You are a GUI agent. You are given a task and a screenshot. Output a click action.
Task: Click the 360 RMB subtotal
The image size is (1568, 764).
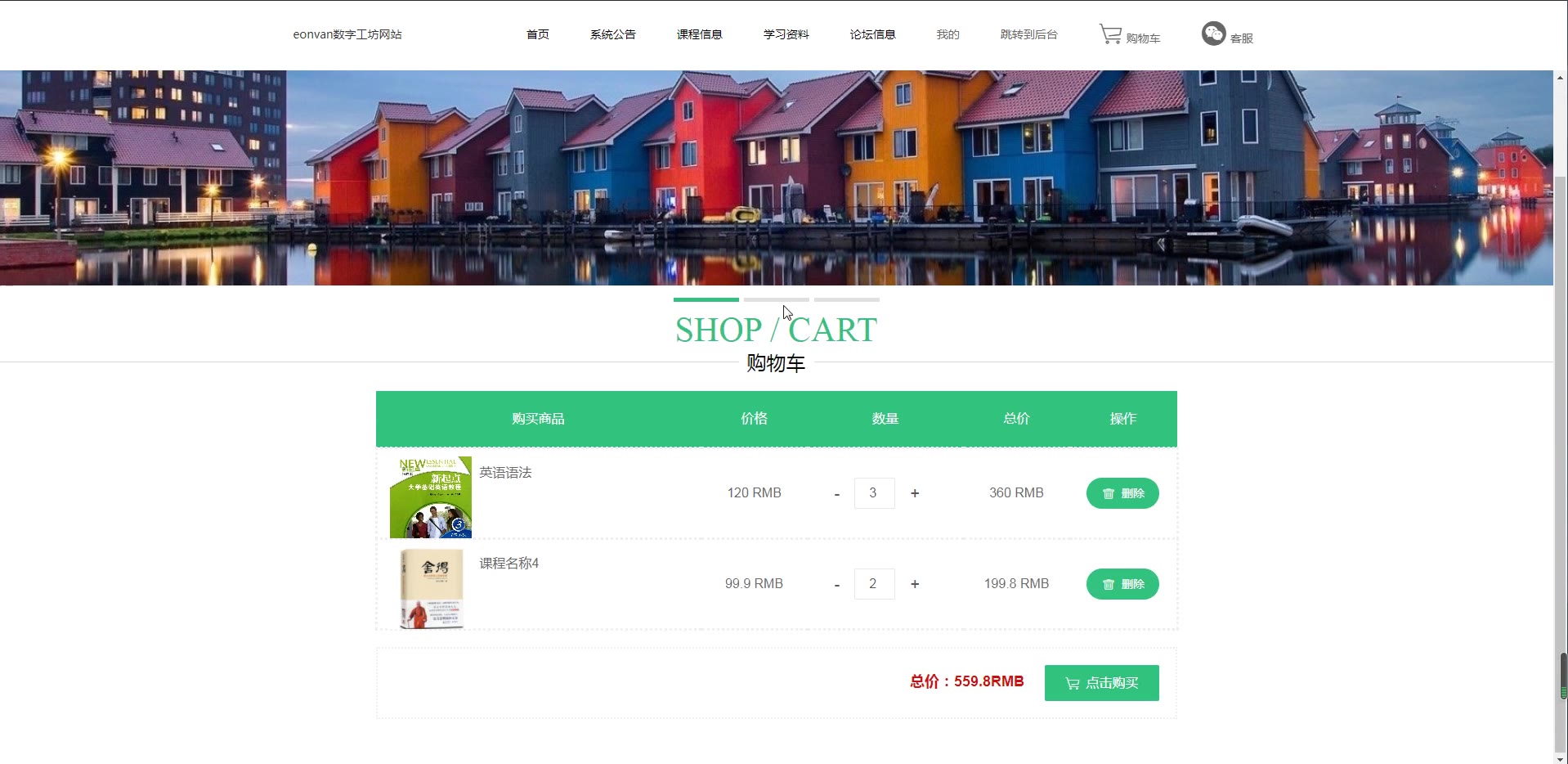coord(1016,493)
